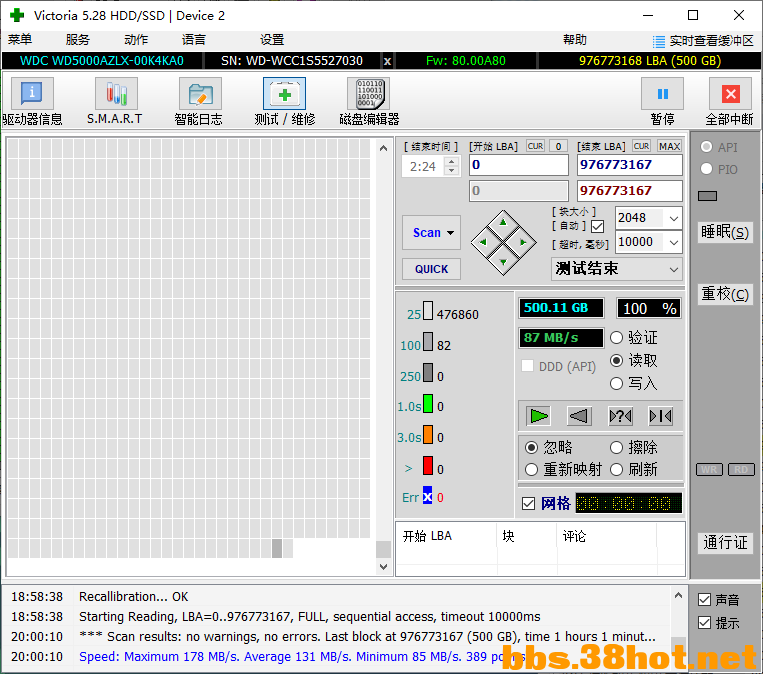Open the 智能日志 log icon
Screen dimensions: 763x674
[x=200, y=93]
